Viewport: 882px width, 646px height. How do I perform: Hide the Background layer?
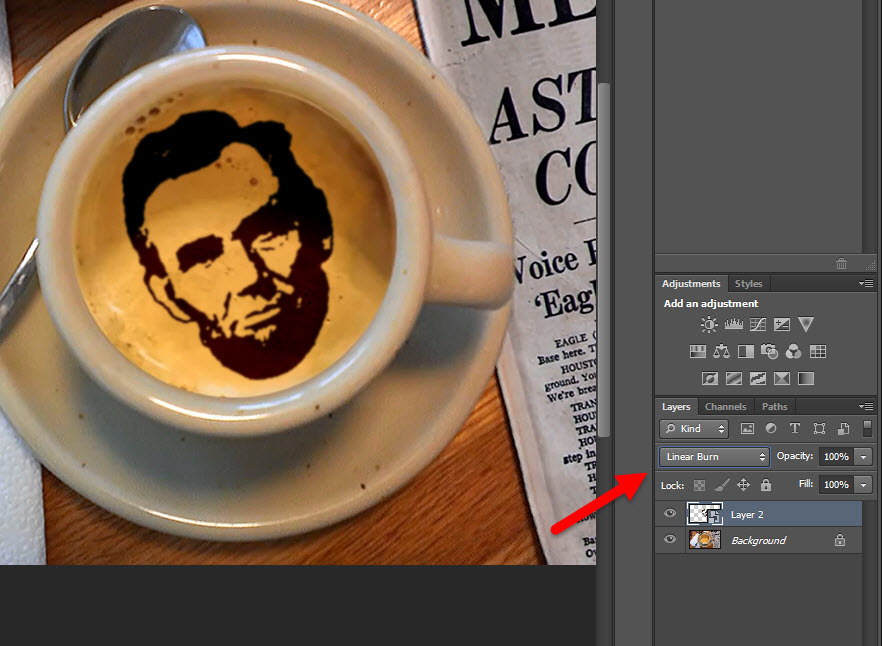click(670, 540)
